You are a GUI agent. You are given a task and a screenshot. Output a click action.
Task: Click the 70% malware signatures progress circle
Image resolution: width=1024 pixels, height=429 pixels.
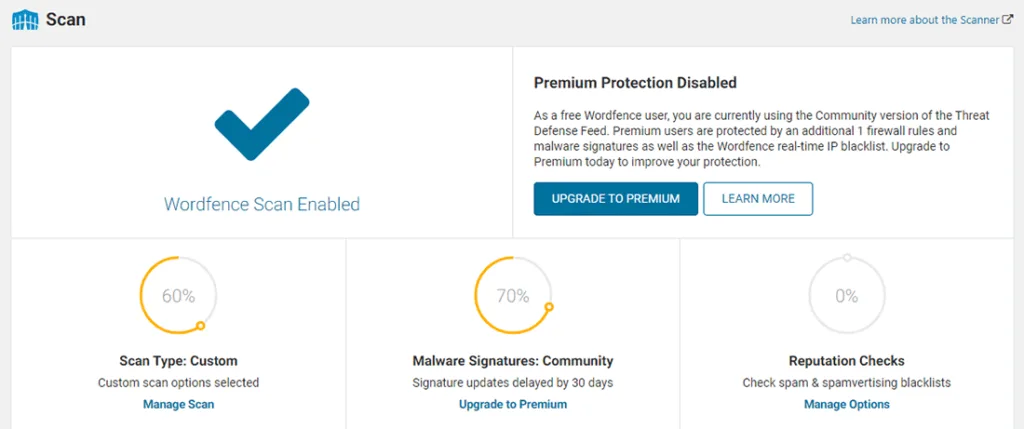pos(512,296)
